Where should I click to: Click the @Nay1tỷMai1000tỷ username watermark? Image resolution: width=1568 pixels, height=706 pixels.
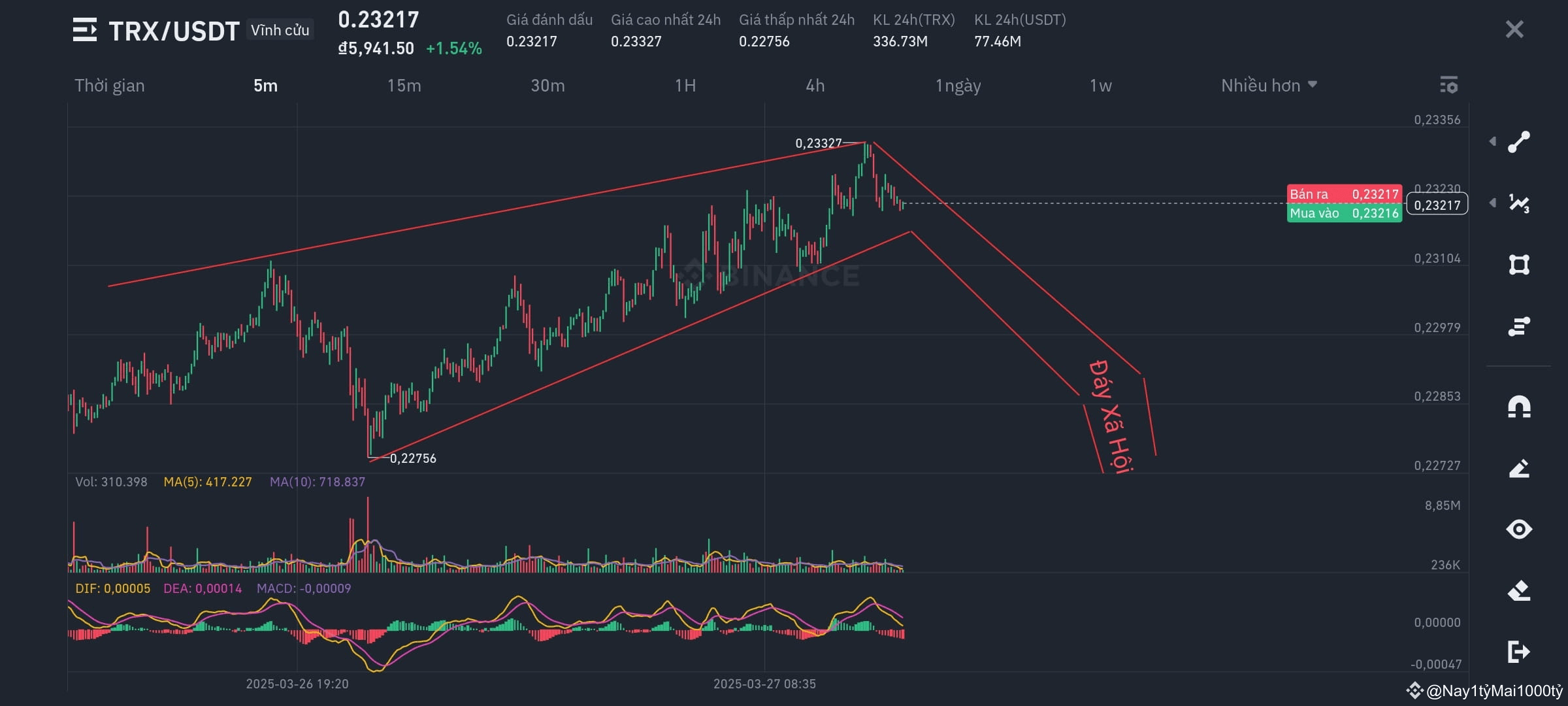tap(1494, 690)
